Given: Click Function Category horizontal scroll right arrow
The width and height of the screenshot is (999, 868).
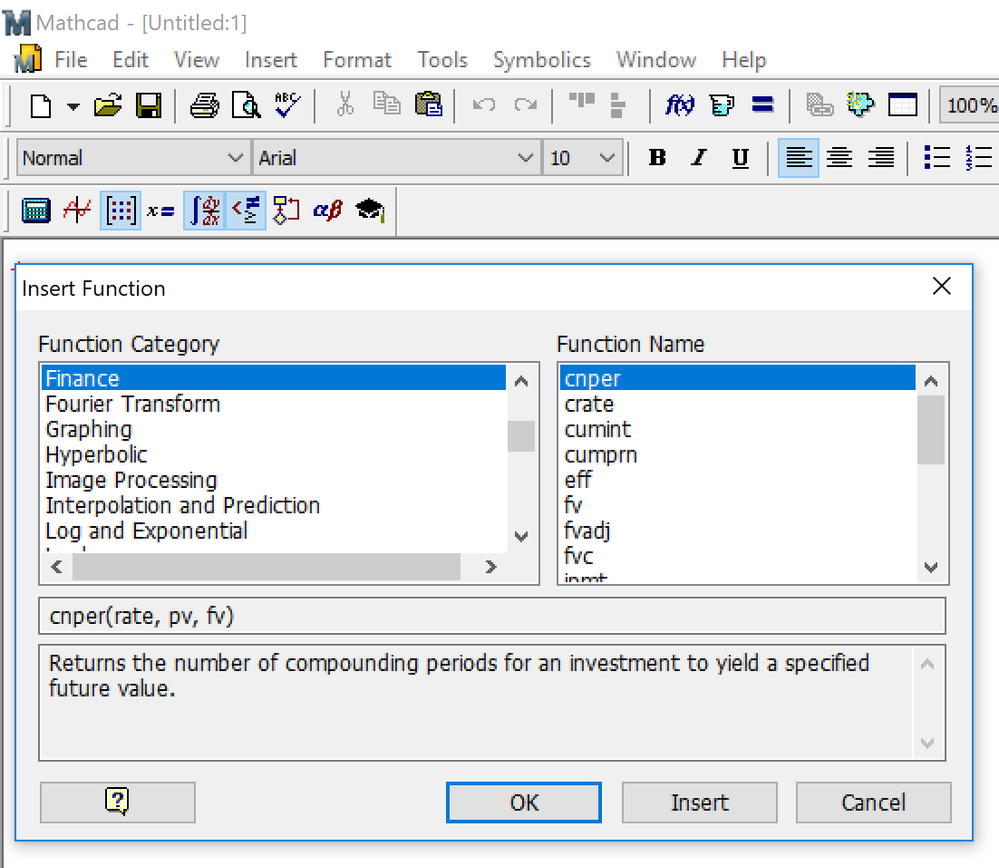Looking at the screenshot, I should point(490,567).
